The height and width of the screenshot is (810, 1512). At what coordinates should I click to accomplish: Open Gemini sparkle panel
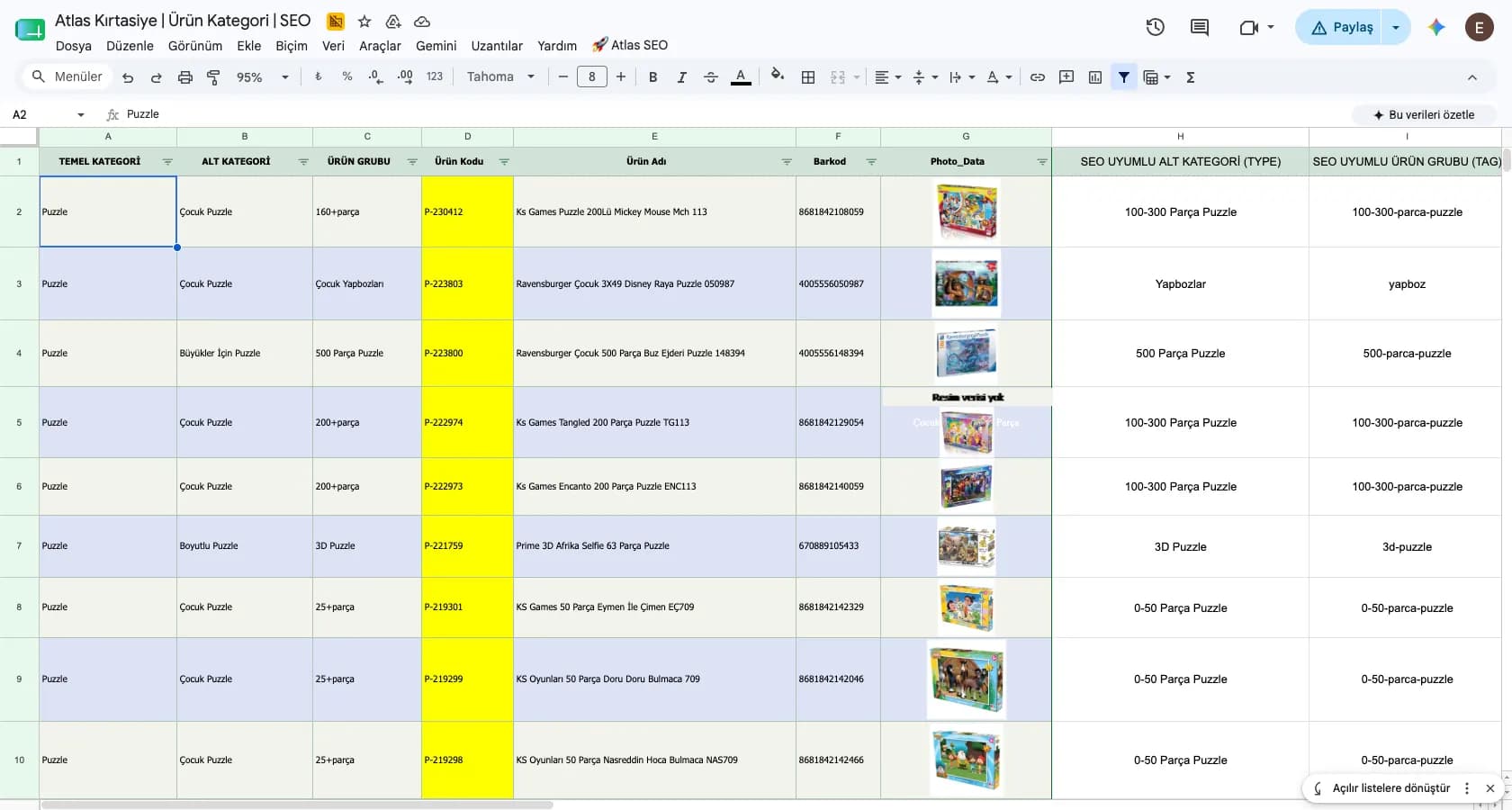pos(1436,28)
